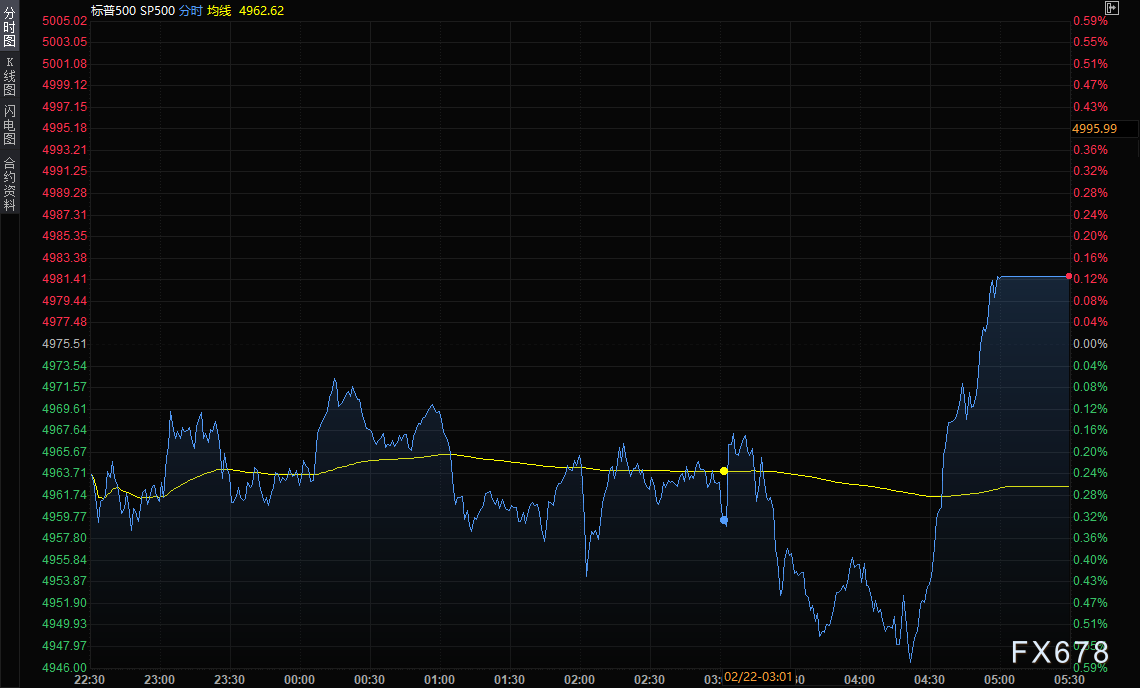Click the red latest-price dot at chart end

[1069, 276]
